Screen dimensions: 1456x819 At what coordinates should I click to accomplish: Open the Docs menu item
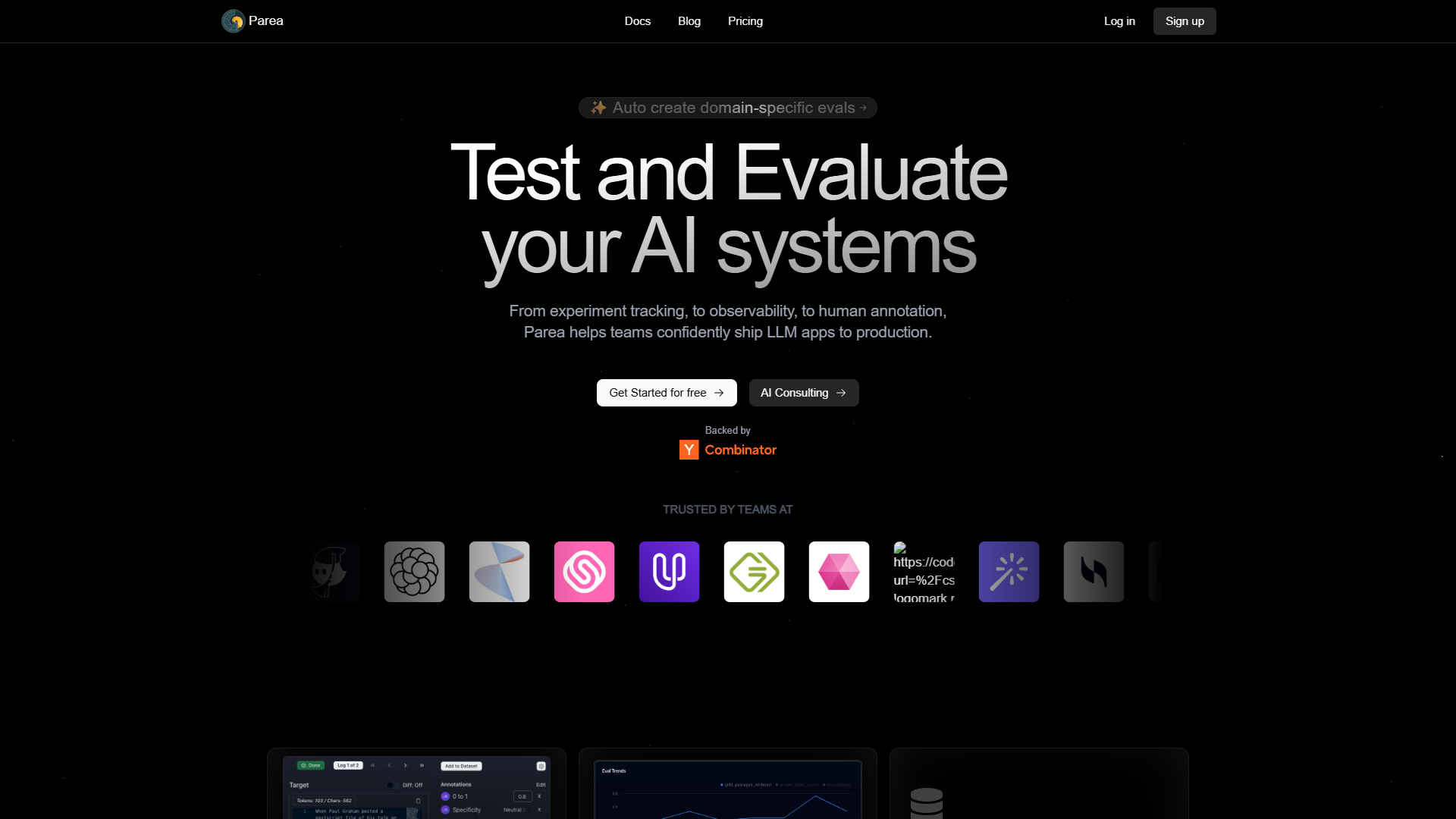pos(638,21)
